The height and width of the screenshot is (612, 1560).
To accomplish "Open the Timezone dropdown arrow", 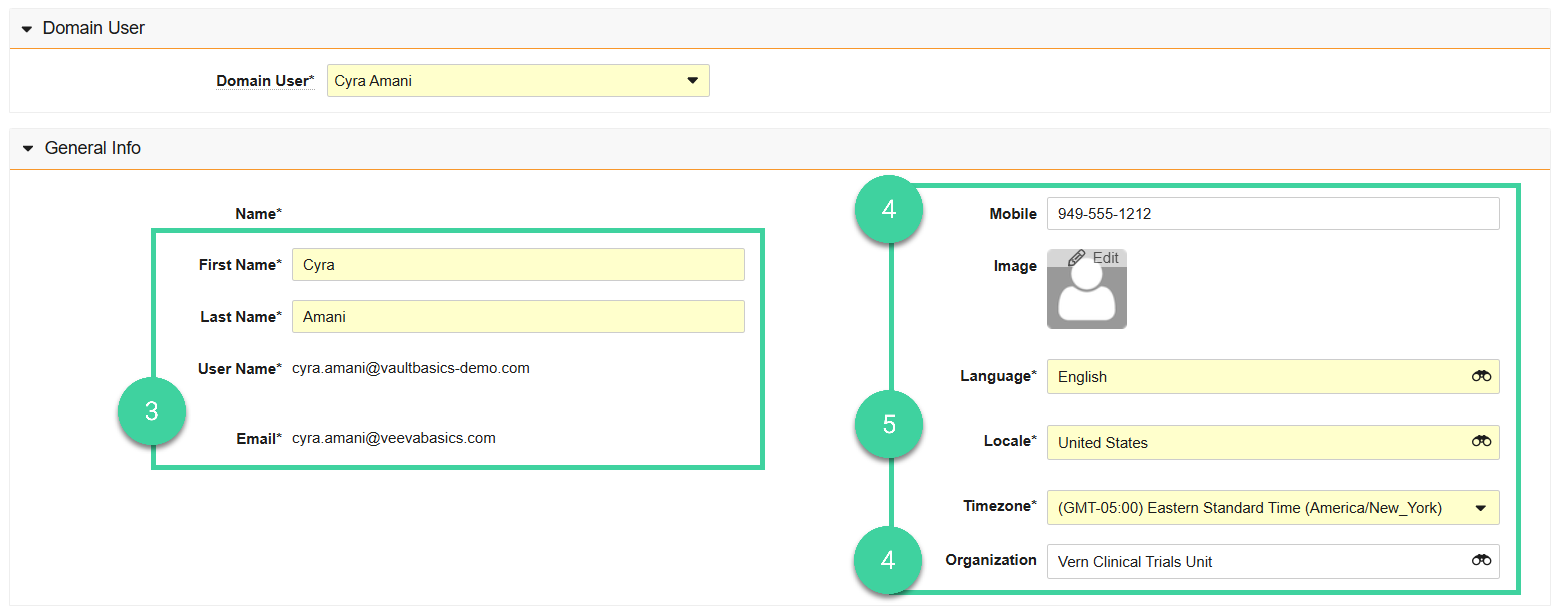I will (1481, 508).
